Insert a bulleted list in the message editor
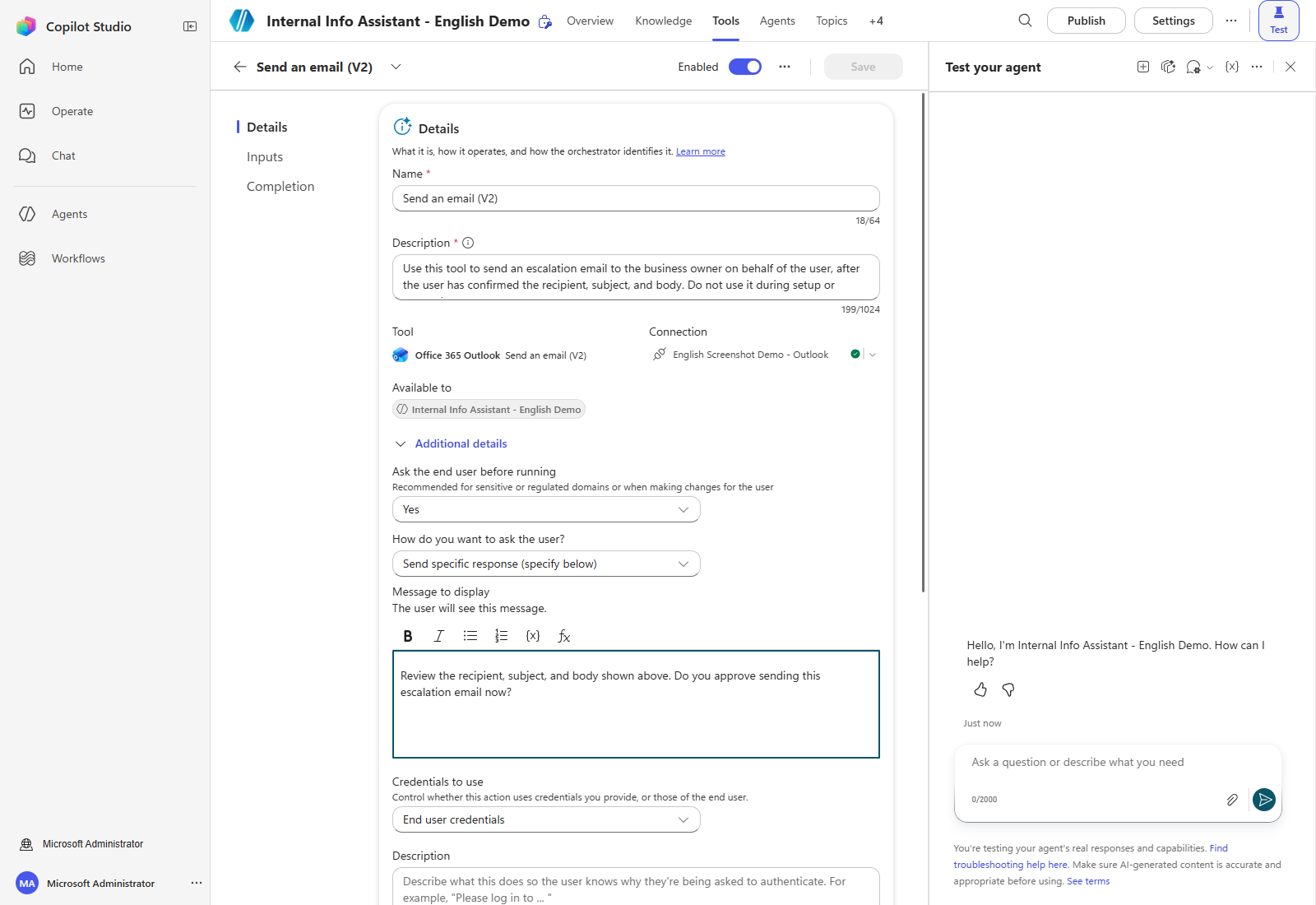Image resolution: width=1316 pixels, height=905 pixels. 470,636
